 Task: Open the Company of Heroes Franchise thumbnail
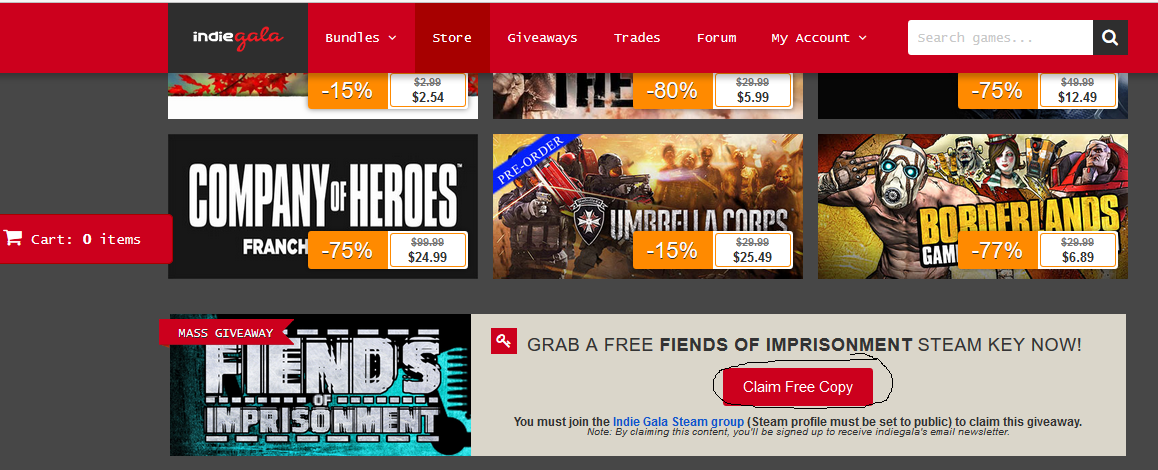[x=323, y=206]
